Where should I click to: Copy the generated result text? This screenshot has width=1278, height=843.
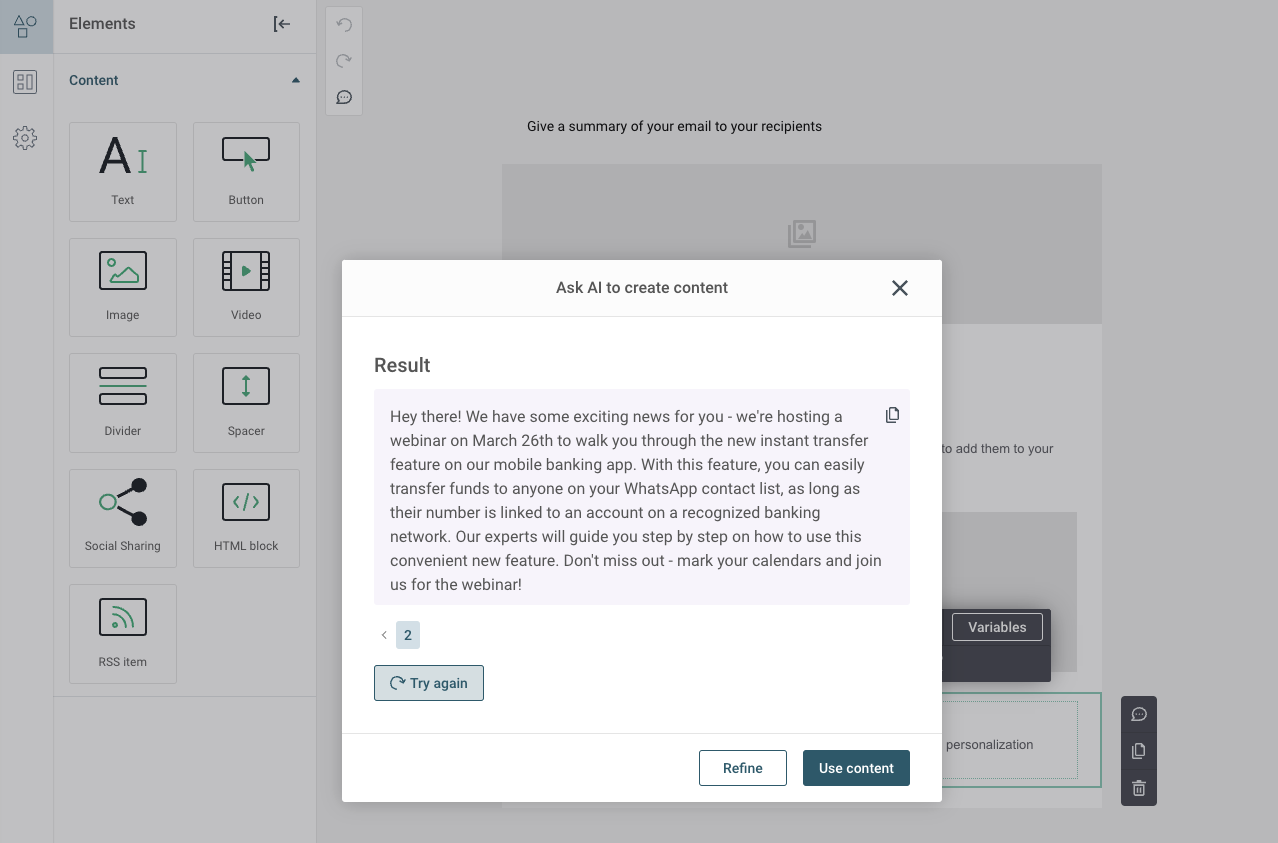pyautogui.click(x=893, y=415)
